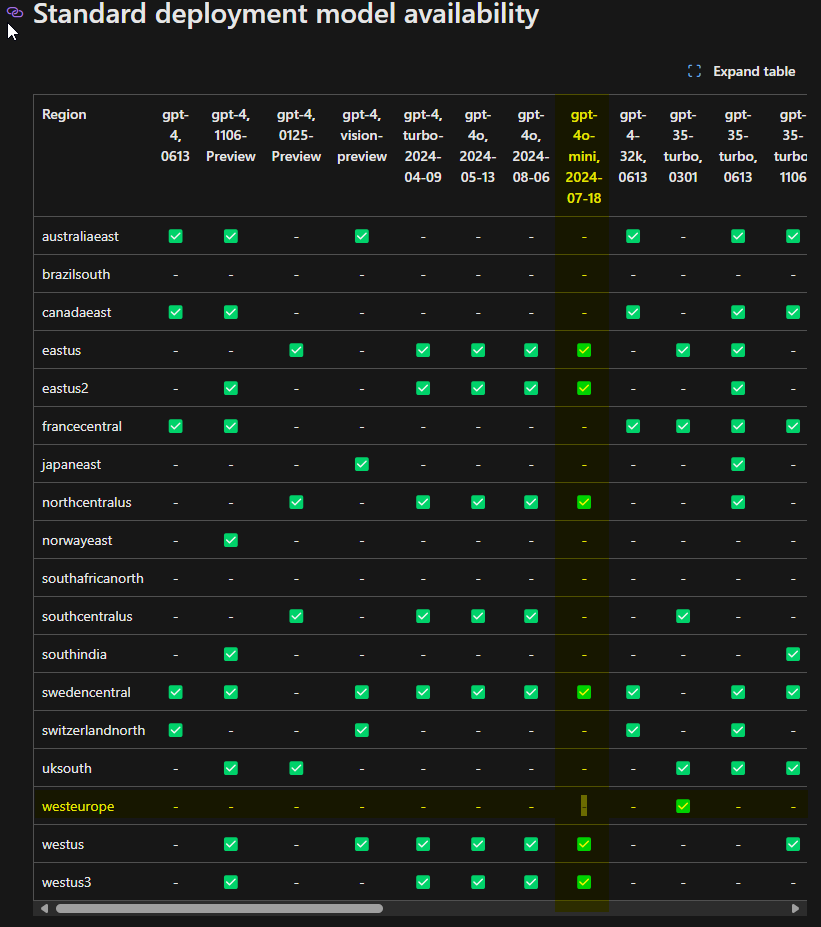
Task: Click the 'gpt-35-turbo, 0301' column header
Action: (x=683, y=146)
